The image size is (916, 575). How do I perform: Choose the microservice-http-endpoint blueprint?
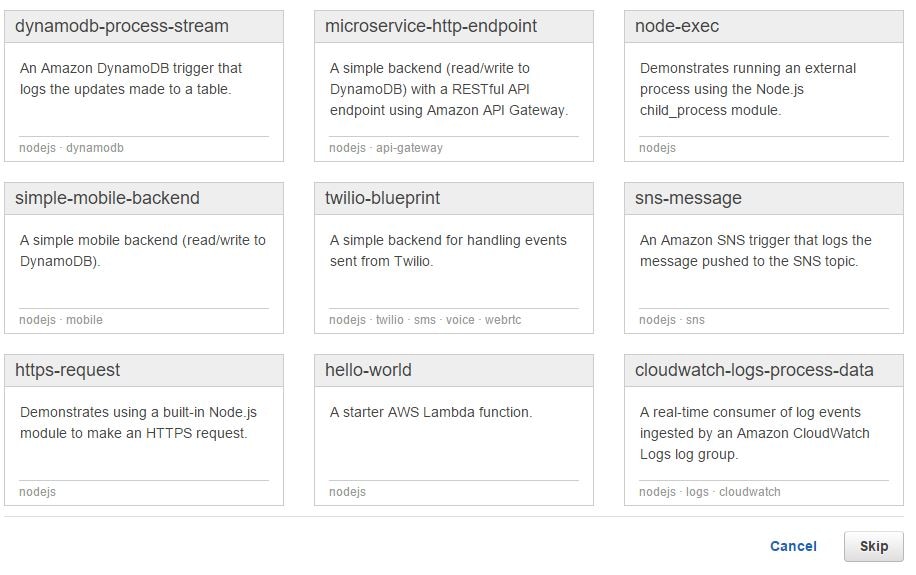click(x=430, y=27)
